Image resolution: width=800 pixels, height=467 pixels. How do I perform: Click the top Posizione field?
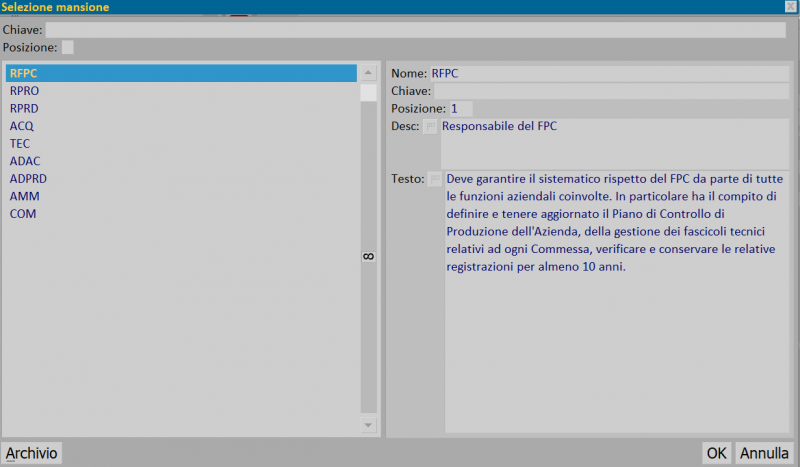point(67,47)
